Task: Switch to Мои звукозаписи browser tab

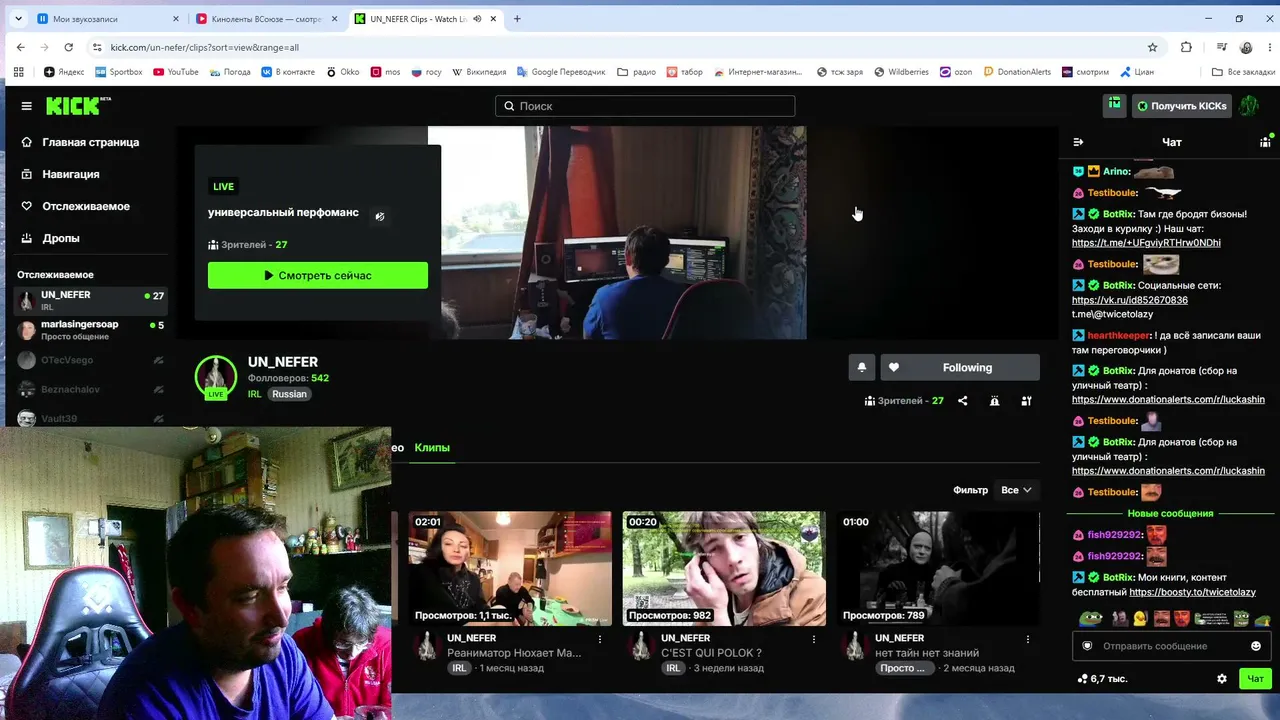Action: pyautogui.click(x=108, y=19)
